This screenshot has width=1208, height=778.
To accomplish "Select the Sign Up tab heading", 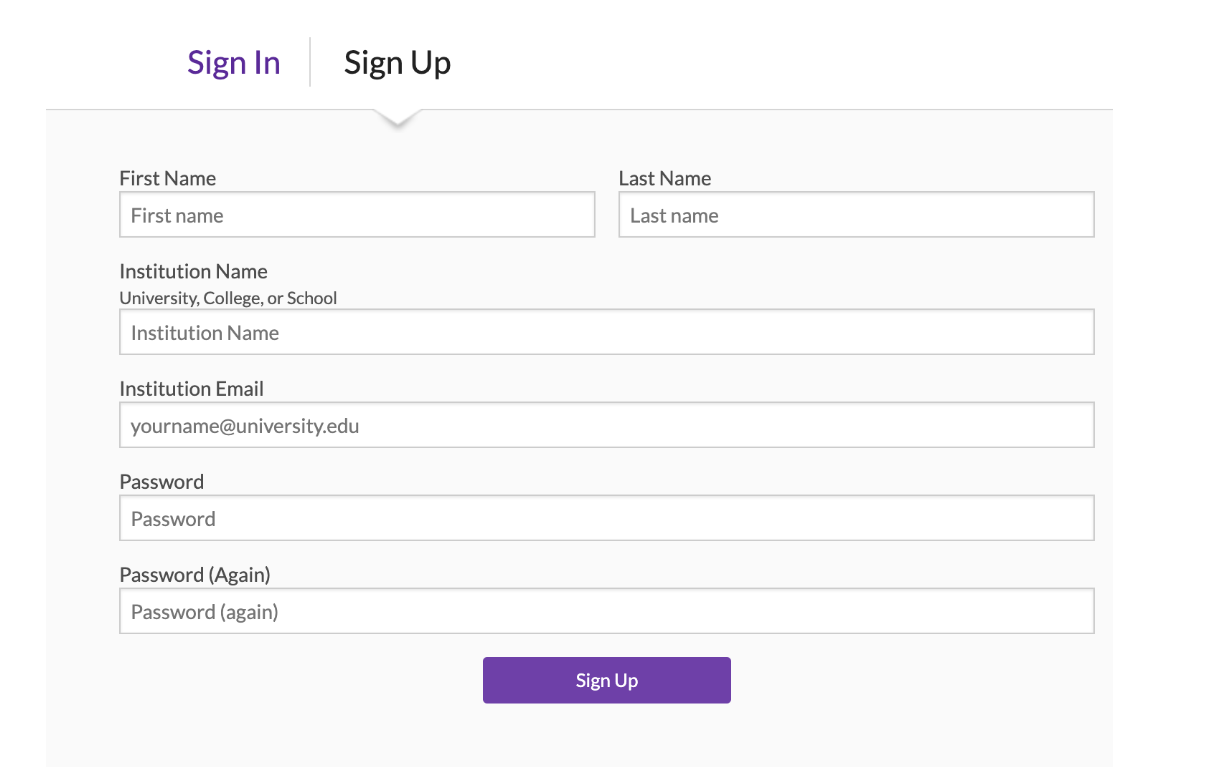I will click(x=397, y=63).
